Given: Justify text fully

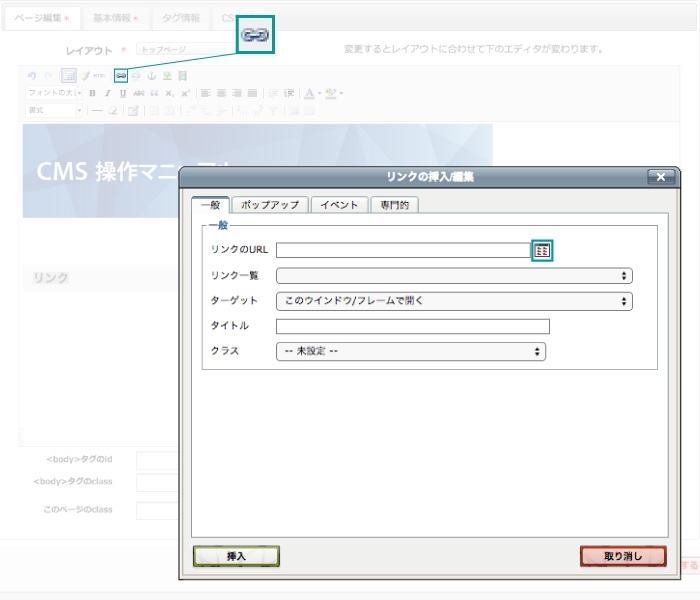Looking at the screenshot, I should point(252,93).
